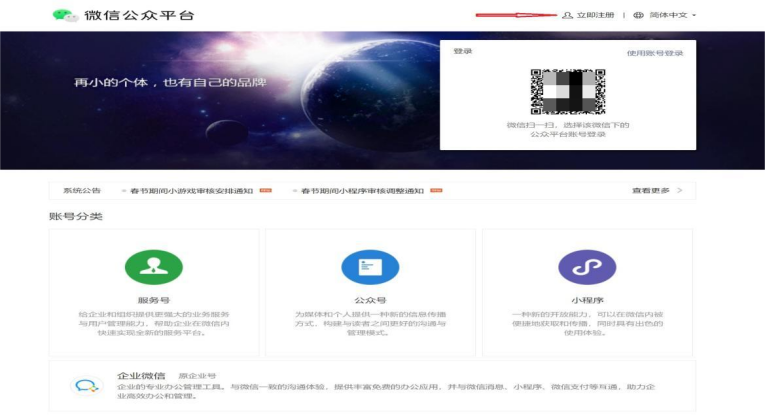
Task: Click the login QR code
Action: (568, 91)
